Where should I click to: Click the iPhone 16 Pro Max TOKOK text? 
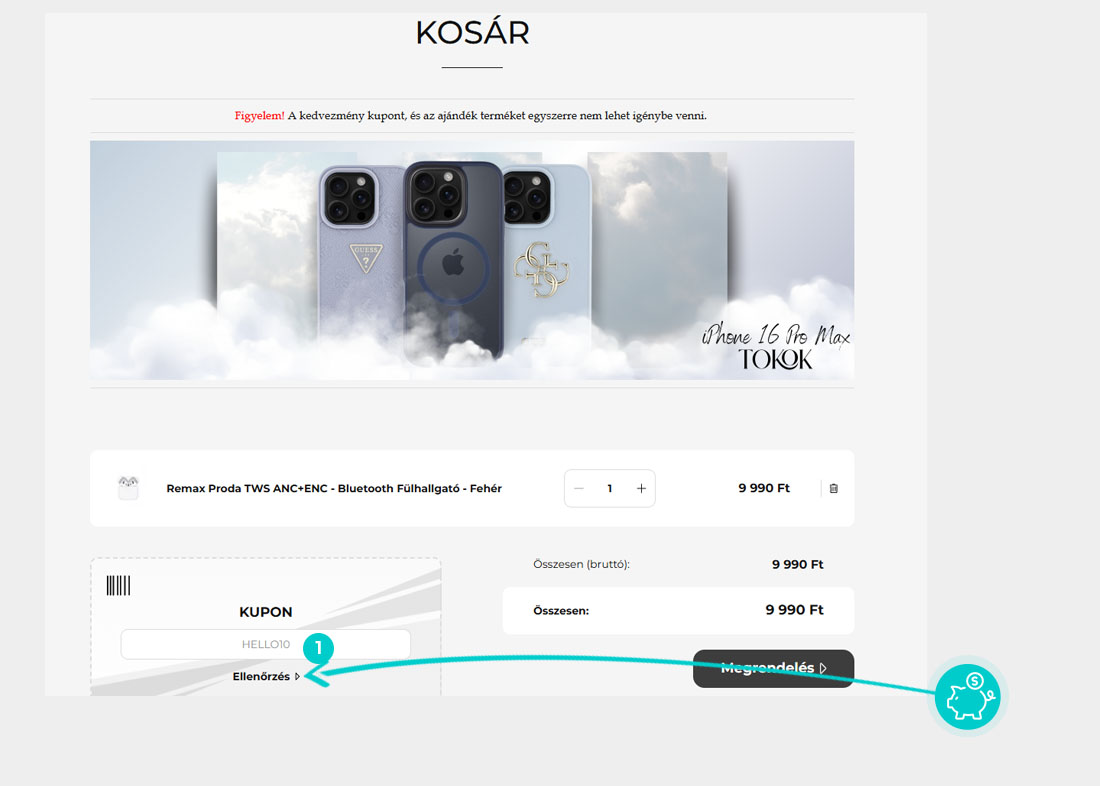pyautogui.click(x=776, y=347)
